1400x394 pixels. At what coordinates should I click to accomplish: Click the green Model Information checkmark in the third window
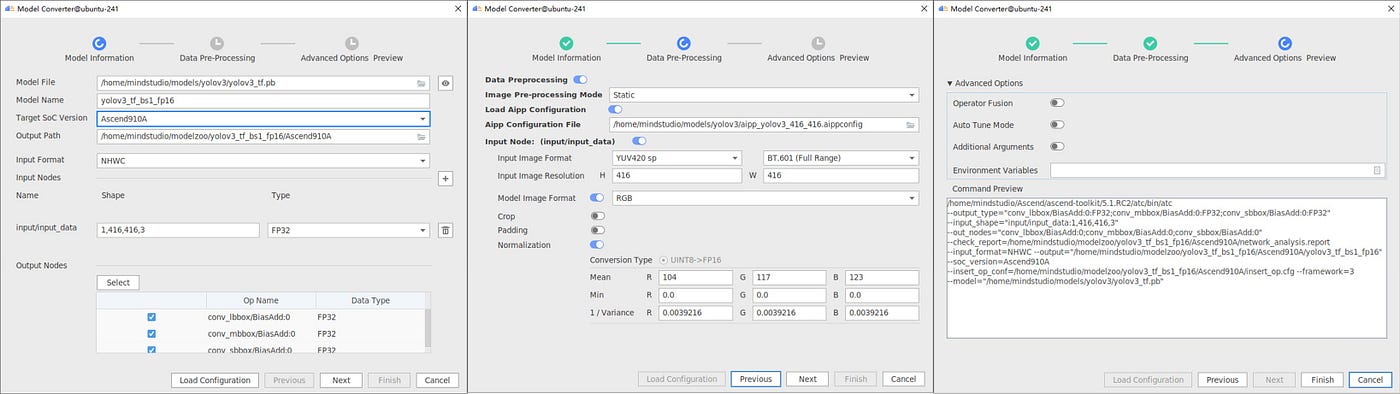point(1032,43)
